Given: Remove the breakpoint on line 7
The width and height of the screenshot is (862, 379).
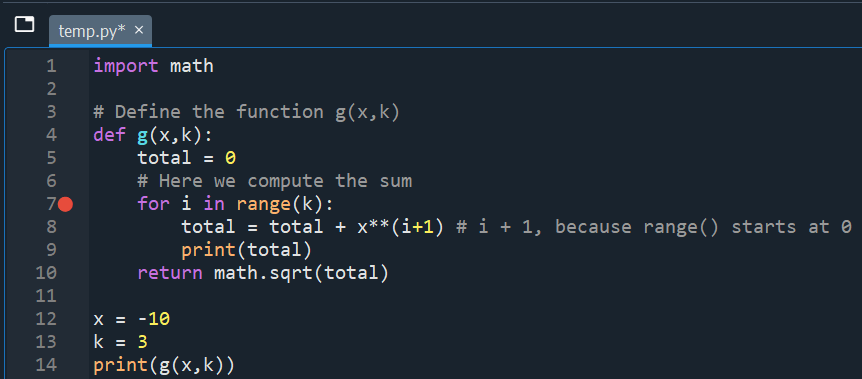Looking at the screenshot, I should click(x=65, y=205).
